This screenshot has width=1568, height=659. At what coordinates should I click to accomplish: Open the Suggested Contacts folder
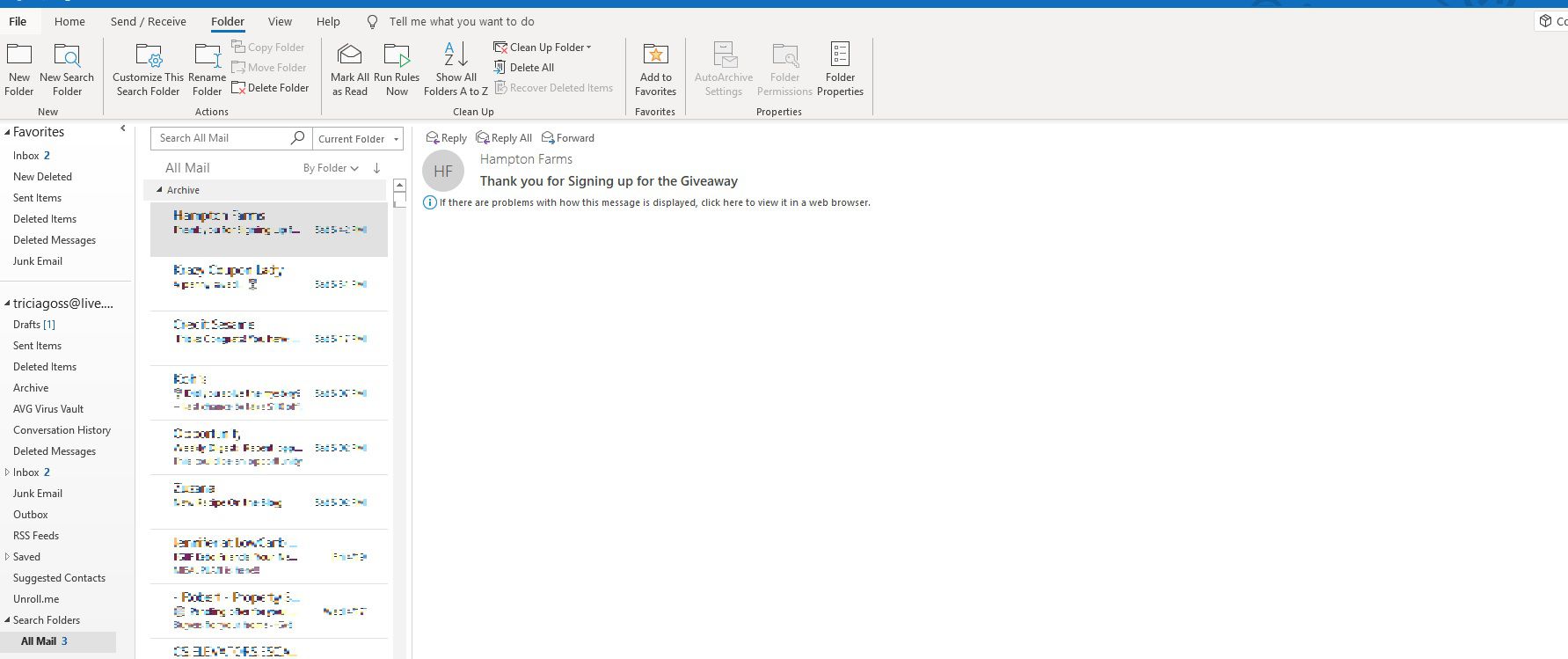point(59,578)
